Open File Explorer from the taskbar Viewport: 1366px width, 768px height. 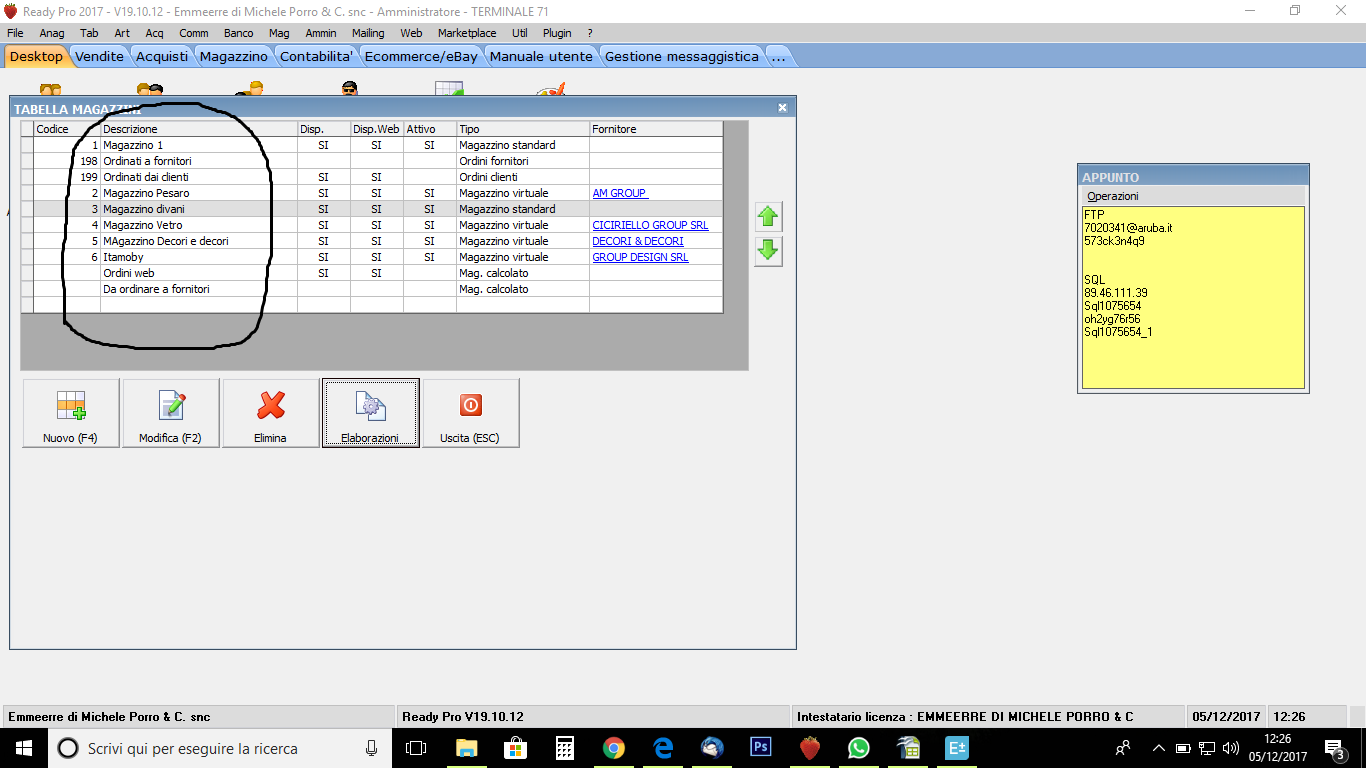(x=466, y=747)
